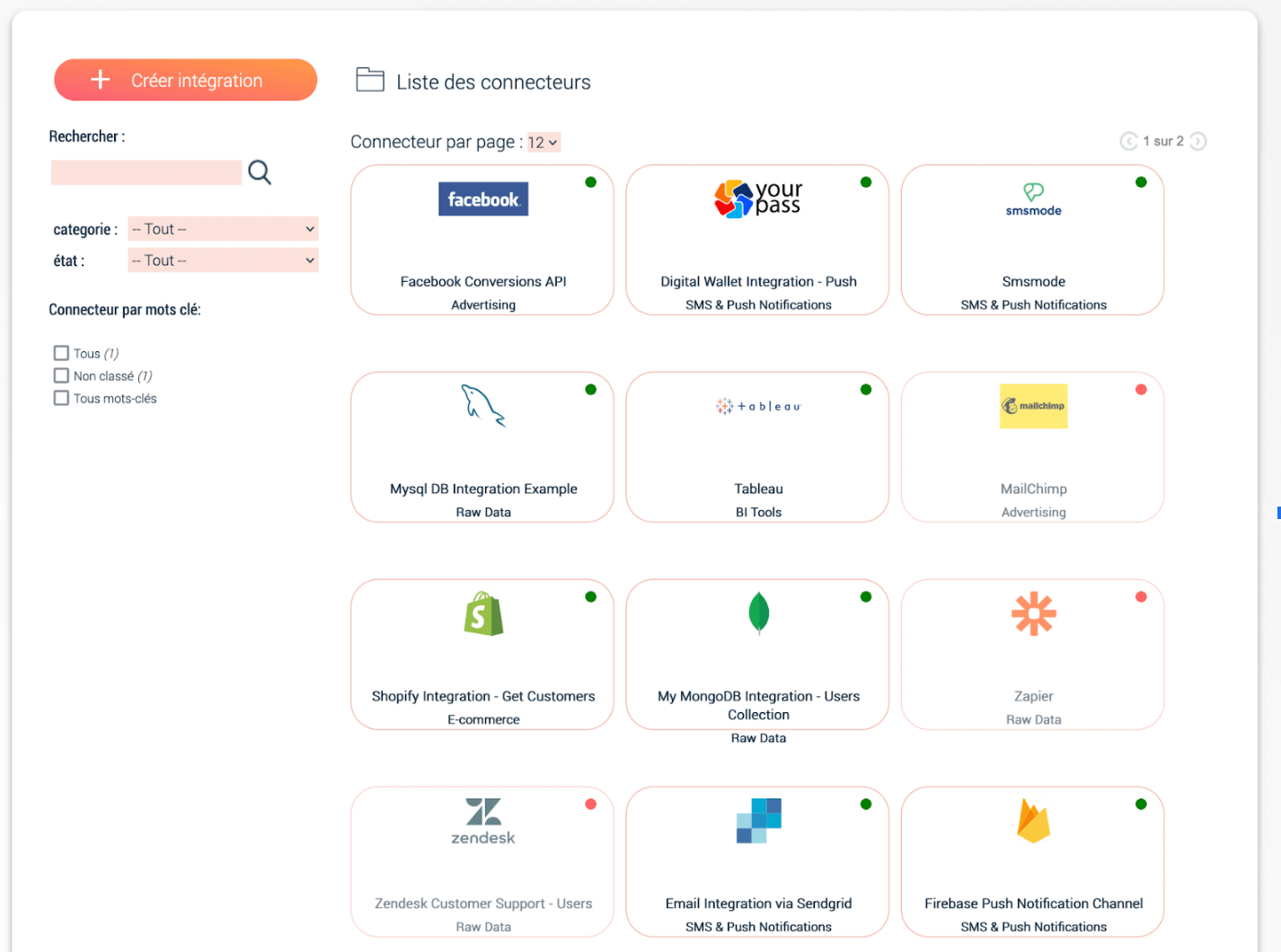This screenshot has height=952, width=1281.
Task: Click the YourPass logo icon
Action: [758, 198]
